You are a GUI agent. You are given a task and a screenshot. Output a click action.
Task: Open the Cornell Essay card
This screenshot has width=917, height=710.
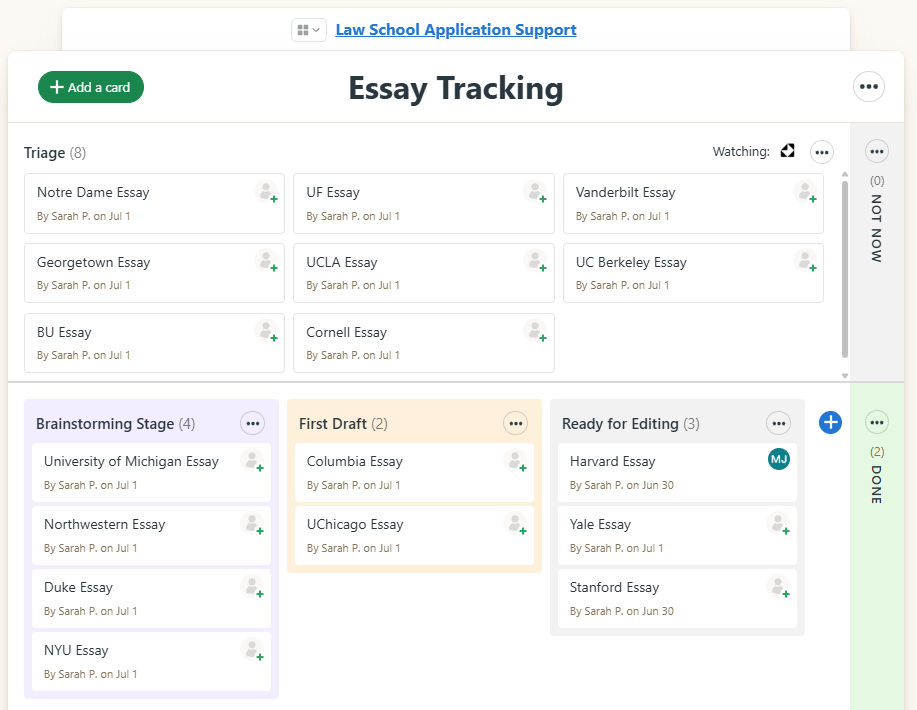(423, 343)
